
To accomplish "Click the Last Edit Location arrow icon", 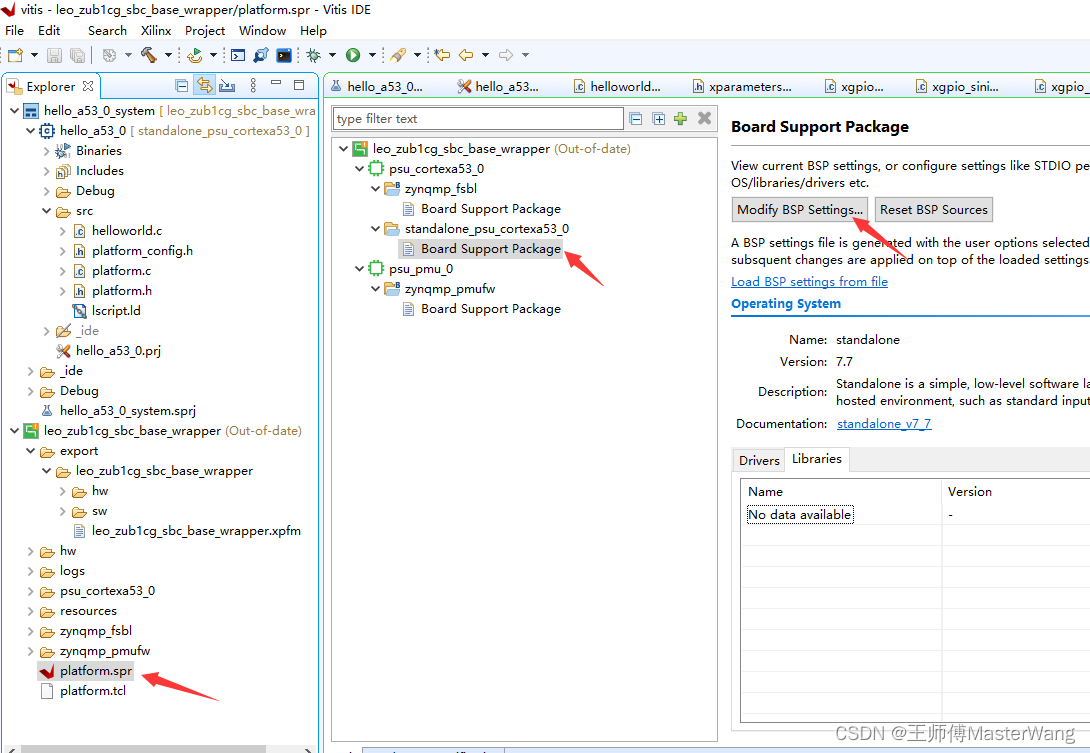I will (x=442, y=55).
